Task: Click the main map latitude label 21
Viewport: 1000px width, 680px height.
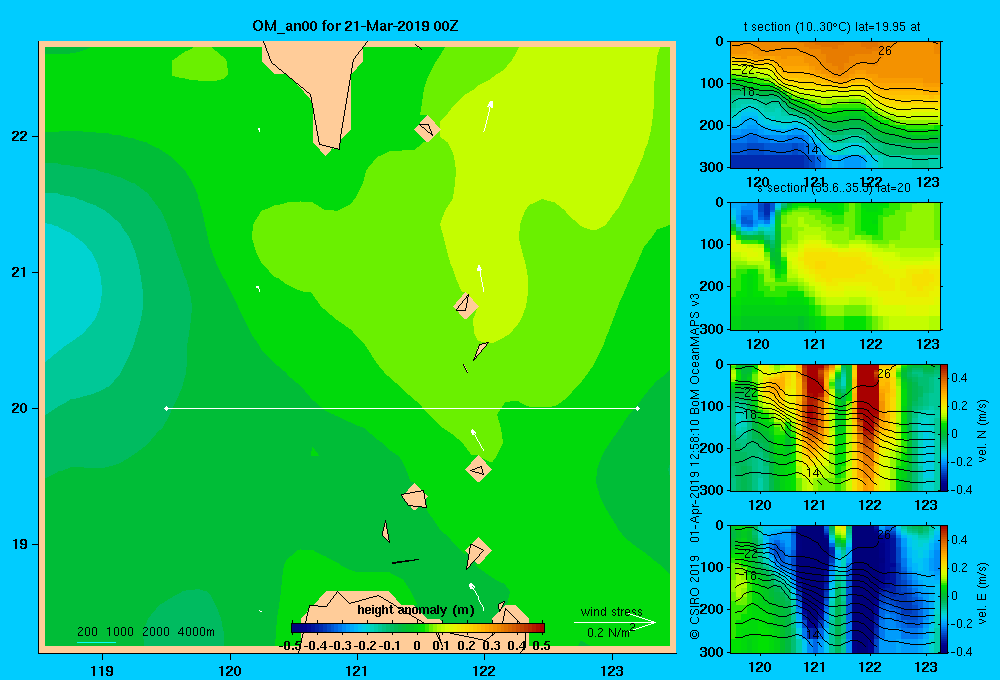Action: [20, 272]
